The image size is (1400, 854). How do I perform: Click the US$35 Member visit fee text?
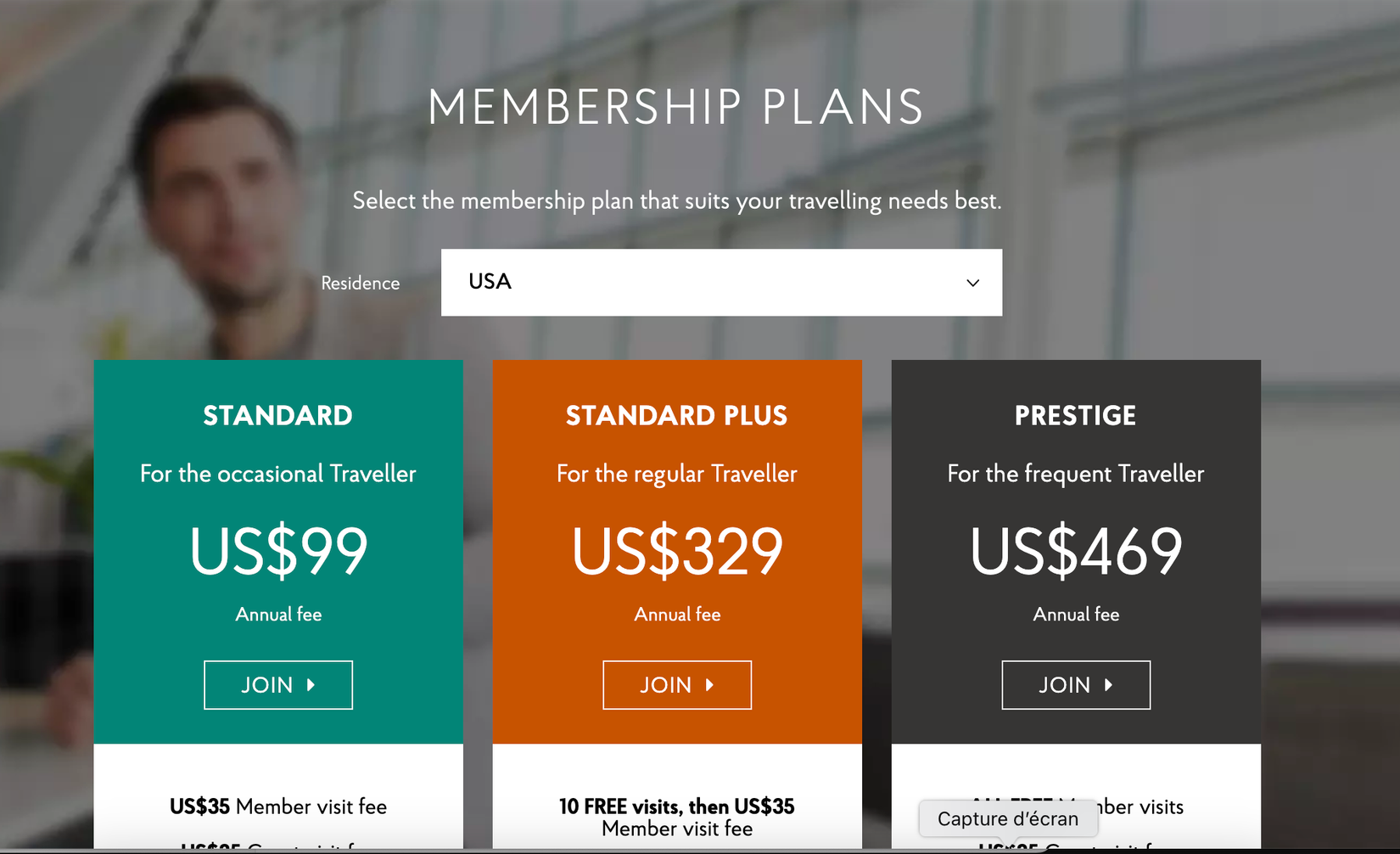[277, 806]
